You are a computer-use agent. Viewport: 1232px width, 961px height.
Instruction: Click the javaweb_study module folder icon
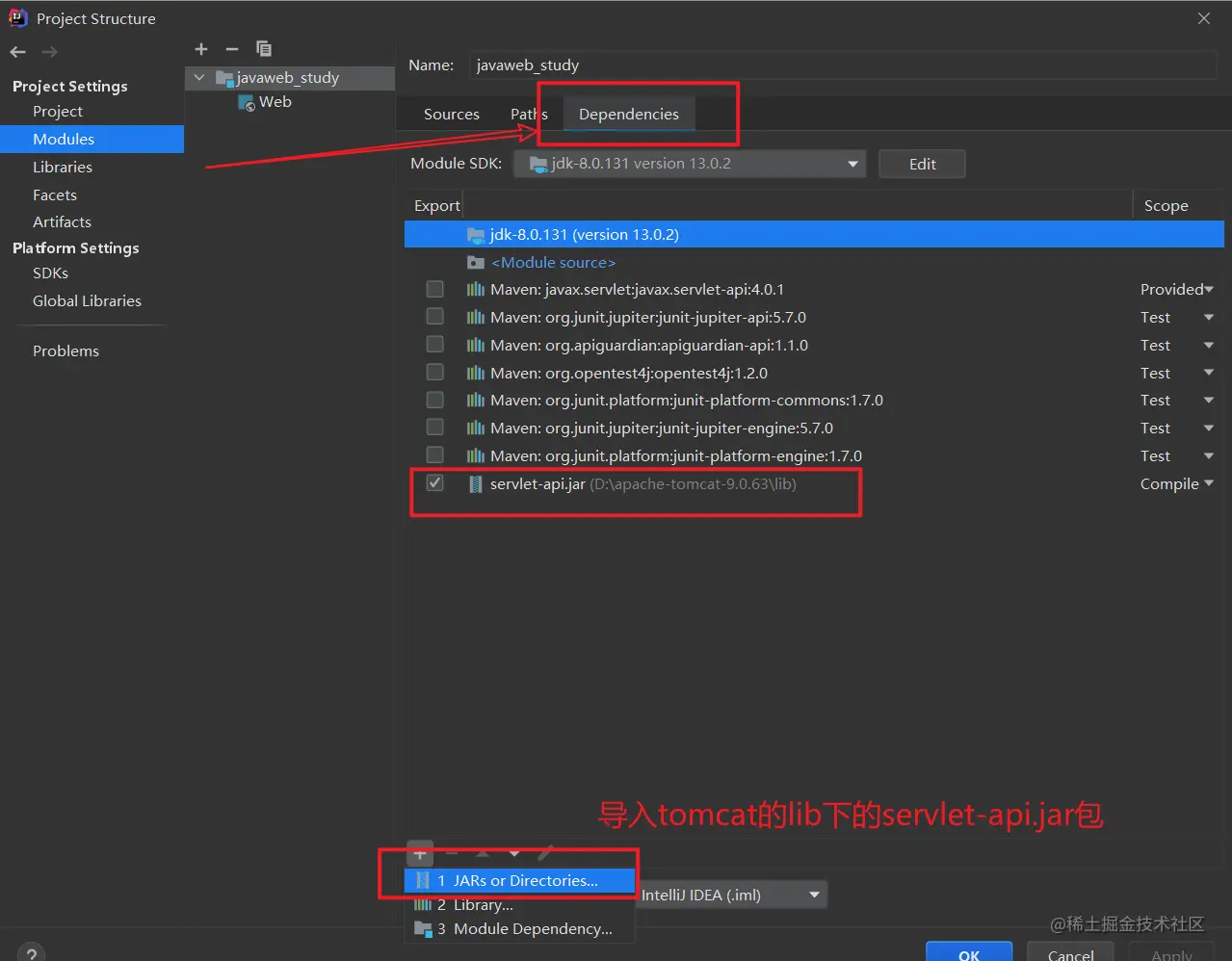coord(224,78)
